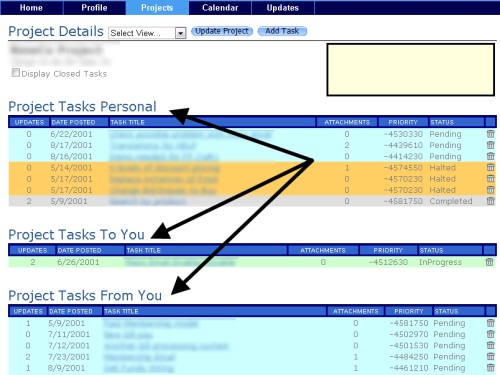Viewport: 500px width, 375px height.
Task: Click the priority value -4512630
Action: (388, 262)
